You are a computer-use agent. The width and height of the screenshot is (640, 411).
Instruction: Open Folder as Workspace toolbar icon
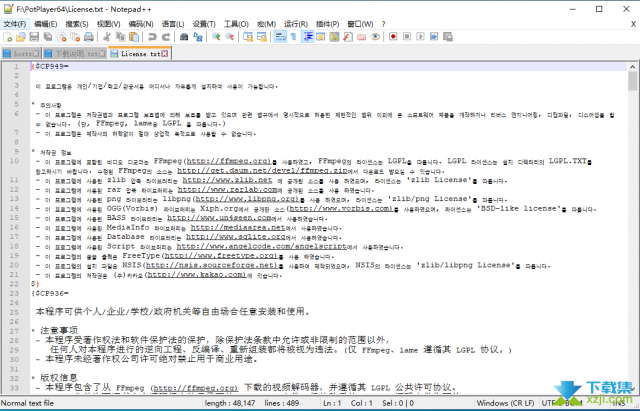(x=362, y=37)
